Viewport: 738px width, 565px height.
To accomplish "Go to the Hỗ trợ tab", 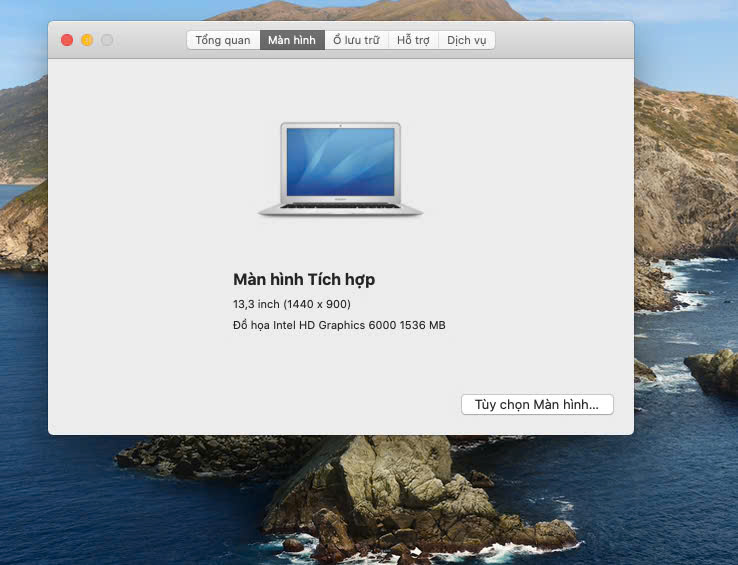I will 413,40.
